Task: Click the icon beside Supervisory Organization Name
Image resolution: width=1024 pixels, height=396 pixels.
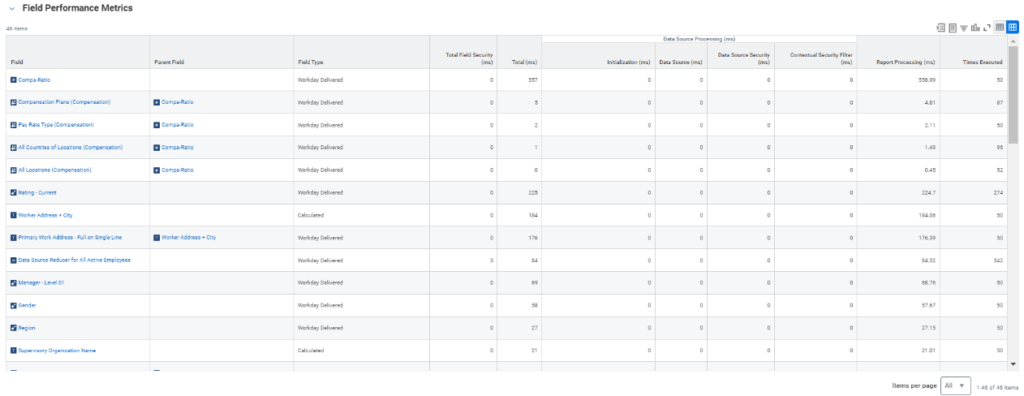Action: coord(13,351)
